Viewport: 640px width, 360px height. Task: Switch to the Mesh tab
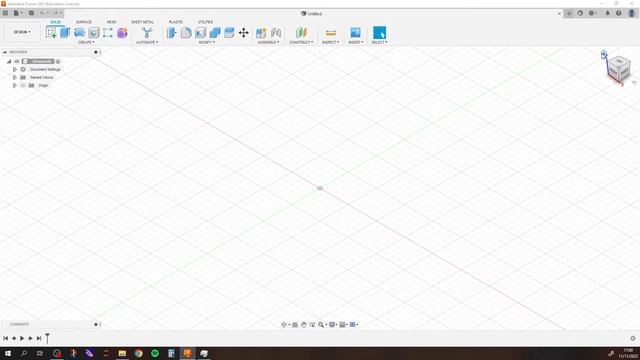(111, 22)
